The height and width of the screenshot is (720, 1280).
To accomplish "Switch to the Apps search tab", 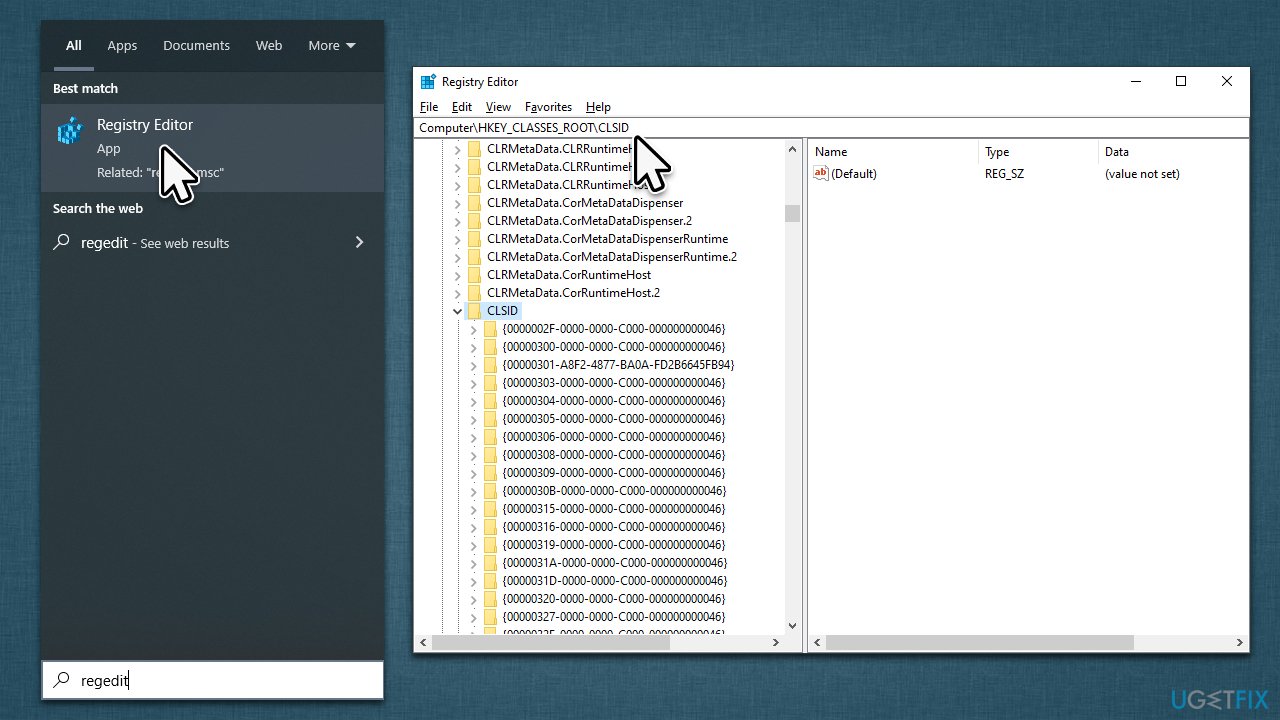I will (x=122, y=46).
